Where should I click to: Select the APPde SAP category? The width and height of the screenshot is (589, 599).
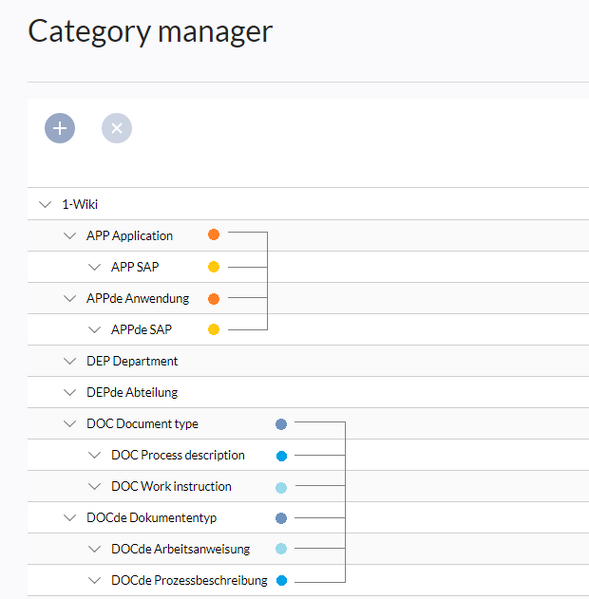click(141, 330)
